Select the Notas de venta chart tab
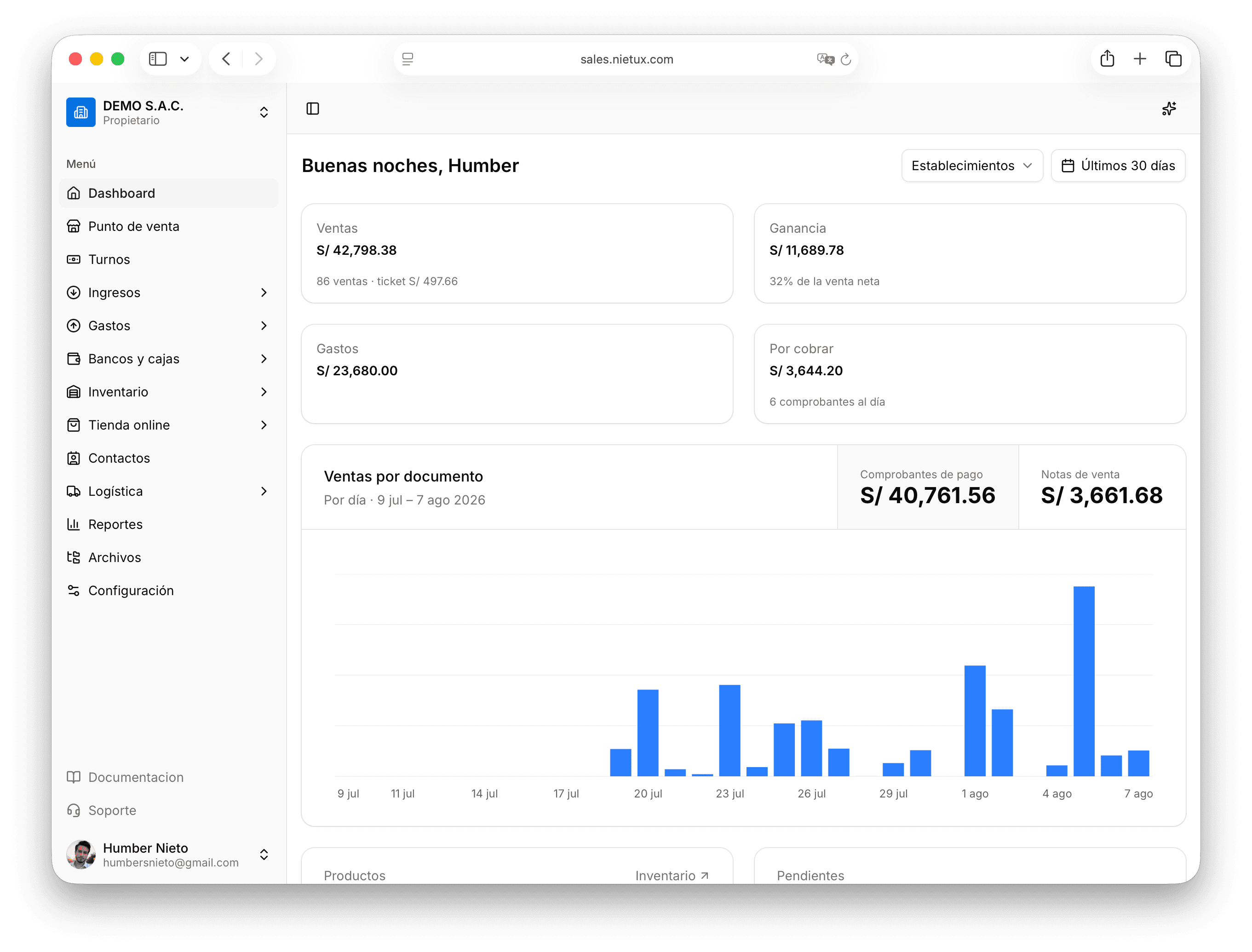Viewport: 1252px width, 952px height. pyautogui.click(x=1102, y=487)
